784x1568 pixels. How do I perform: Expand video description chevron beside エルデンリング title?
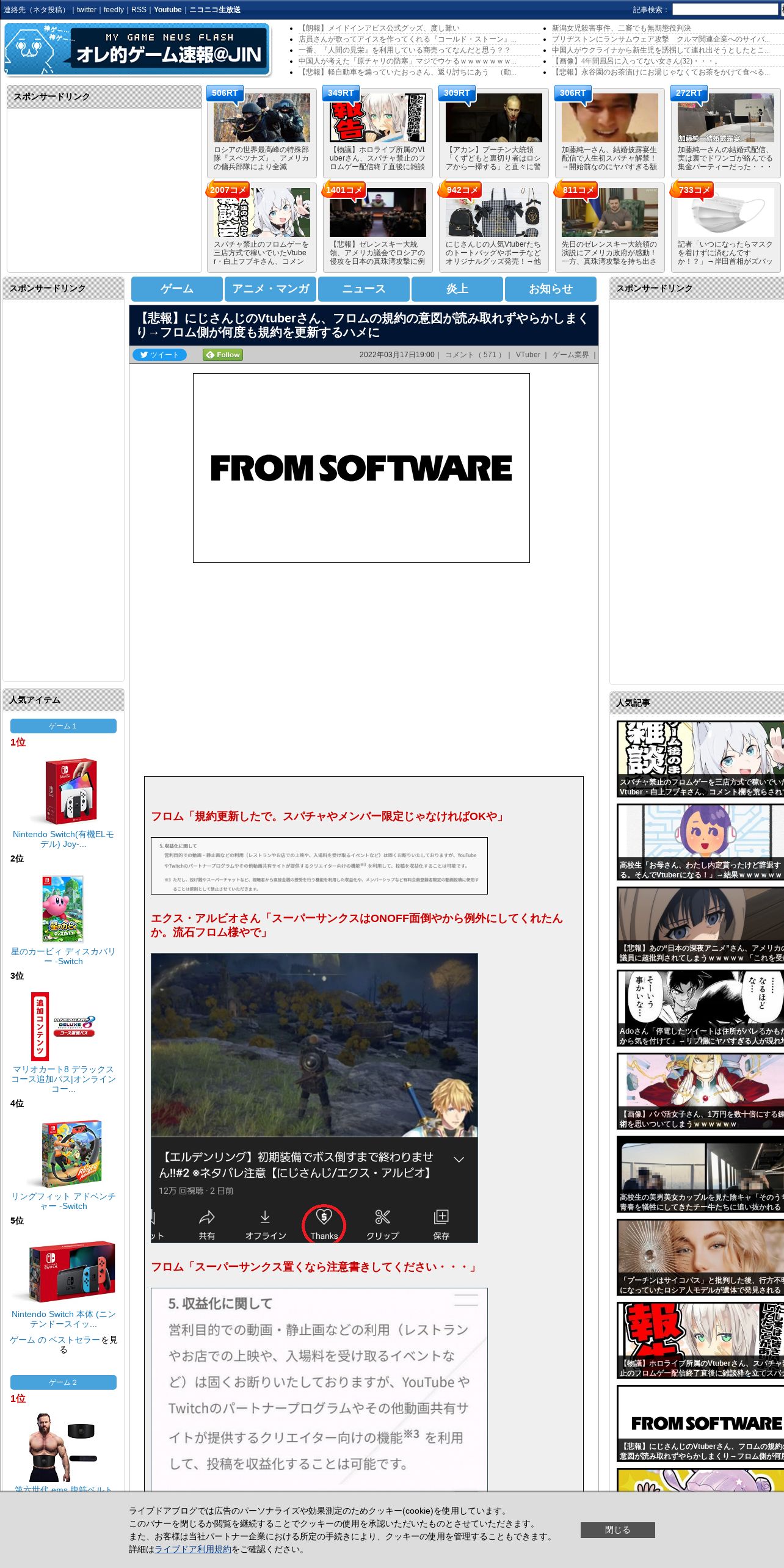[x=459, y=1159]
